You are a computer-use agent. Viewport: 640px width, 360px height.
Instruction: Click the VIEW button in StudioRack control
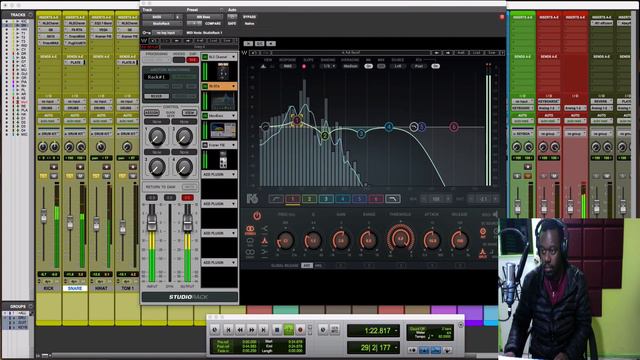pyautogui.click(x=189, y=113)
